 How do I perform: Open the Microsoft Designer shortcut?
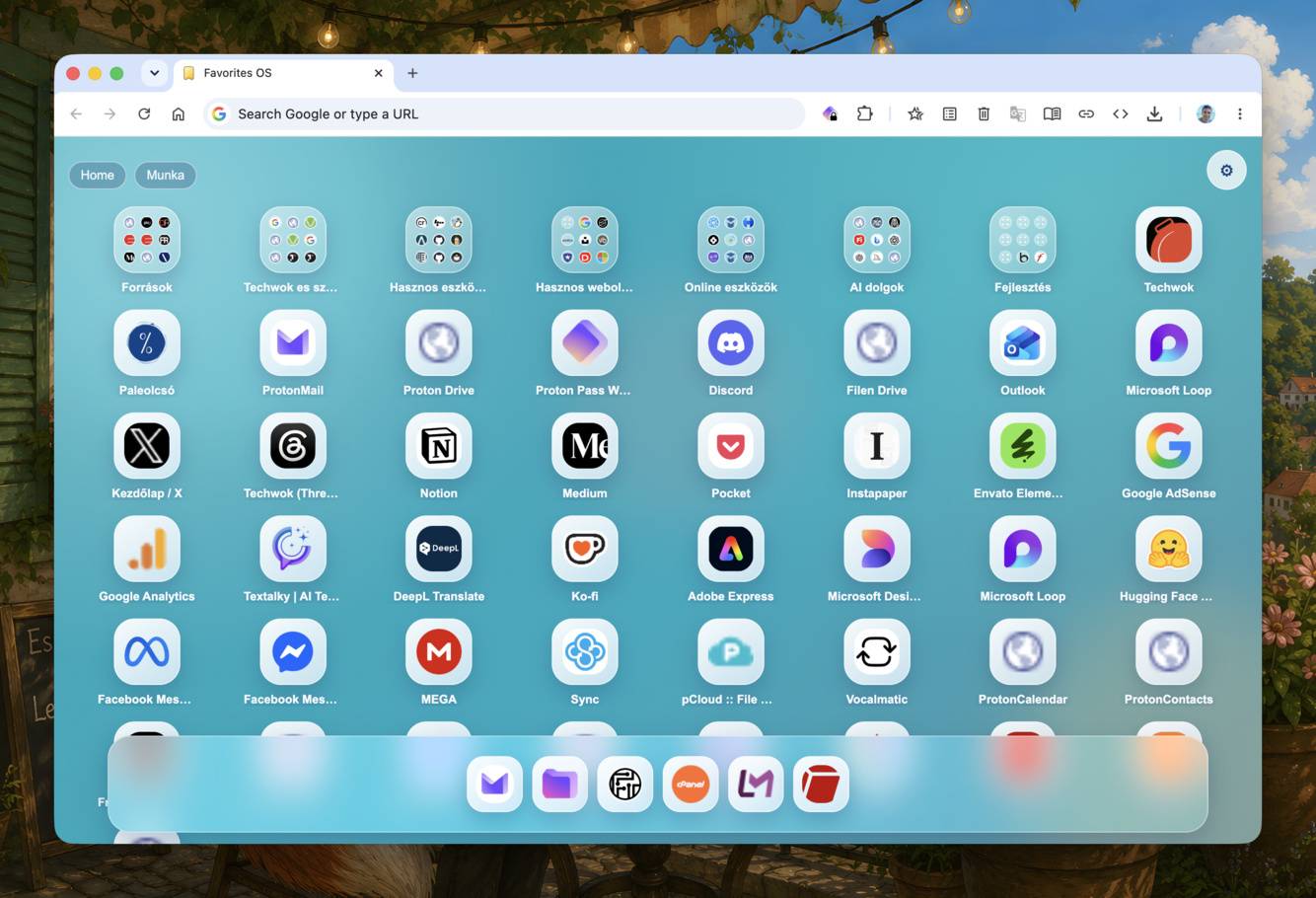pyautogui.click(x=877, y=549)
